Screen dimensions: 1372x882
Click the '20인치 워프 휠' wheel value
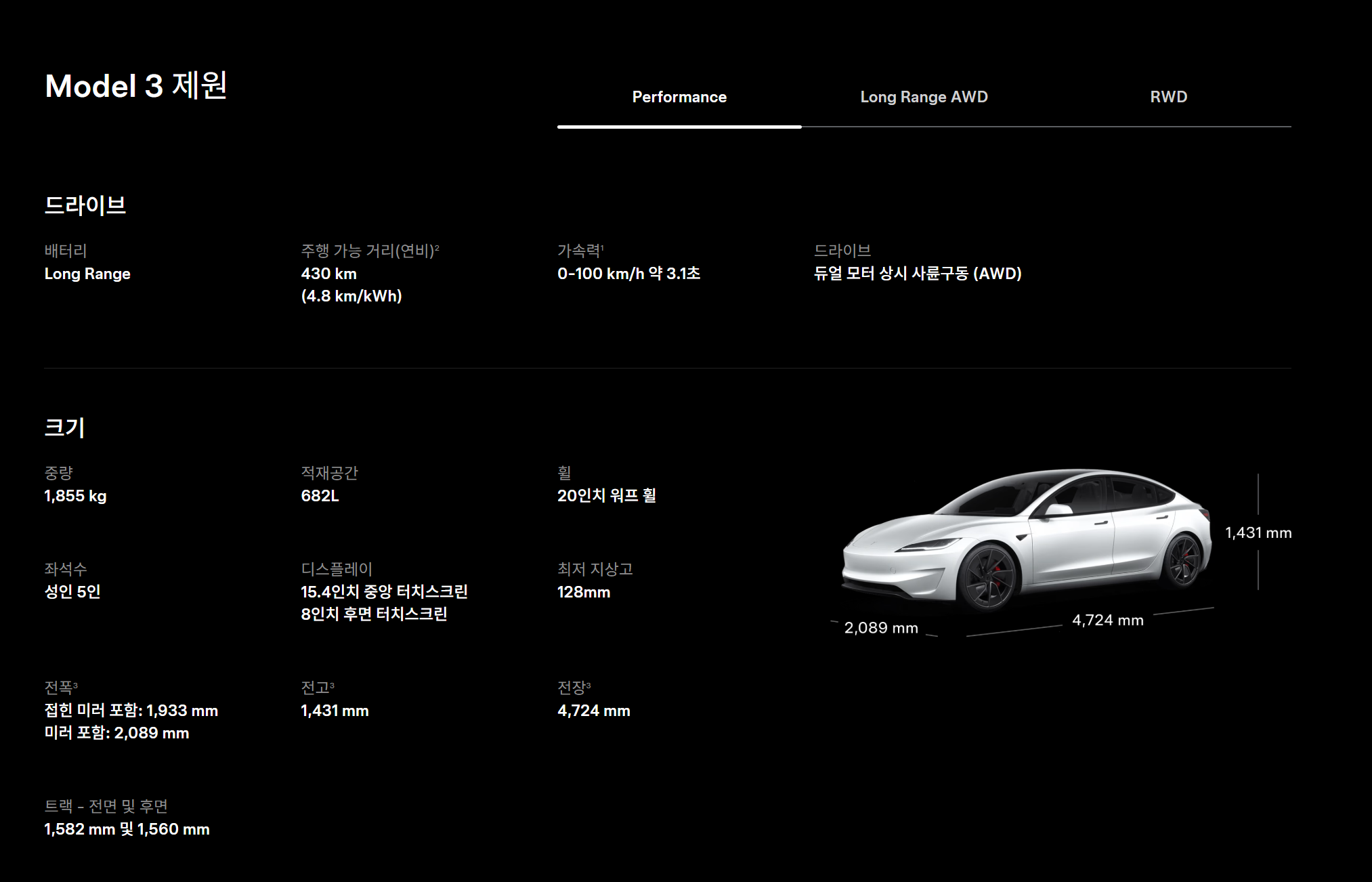pyautogui.click(x=606, y=496)
